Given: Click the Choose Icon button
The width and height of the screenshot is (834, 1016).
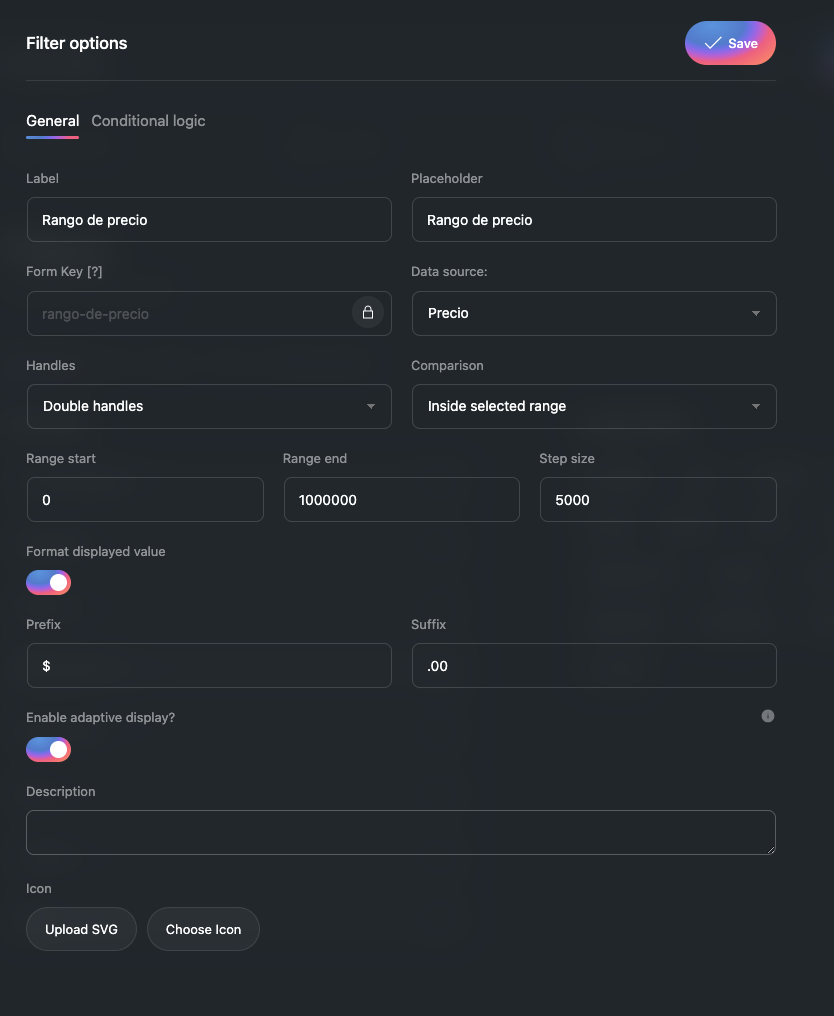Looking at the screenshot, I should (203, 929).
